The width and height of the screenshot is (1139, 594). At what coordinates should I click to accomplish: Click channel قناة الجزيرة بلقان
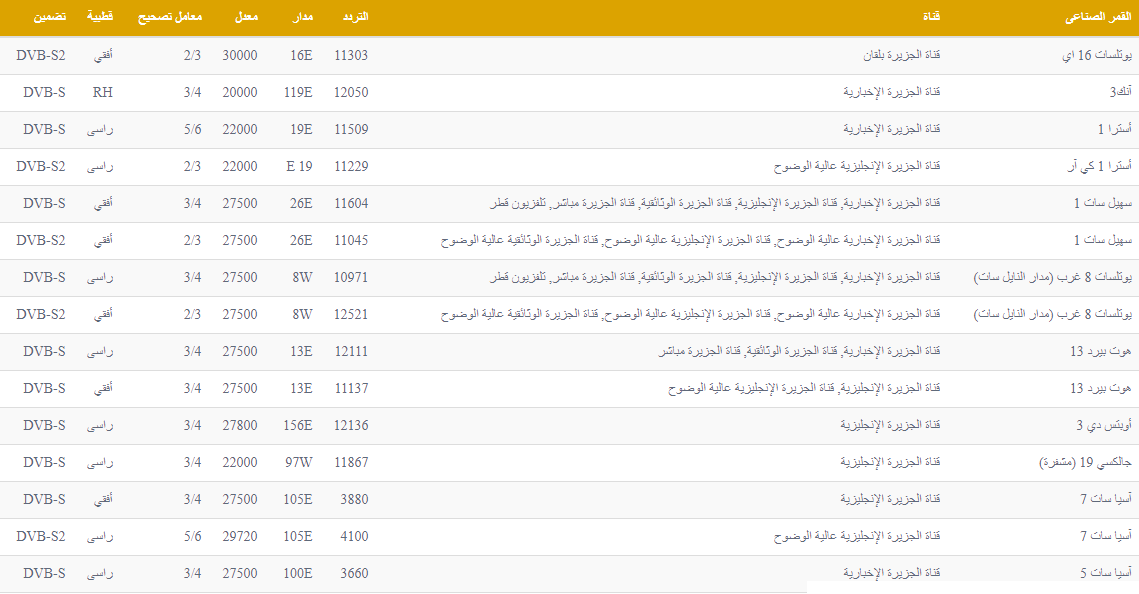(x=901, y=55)
